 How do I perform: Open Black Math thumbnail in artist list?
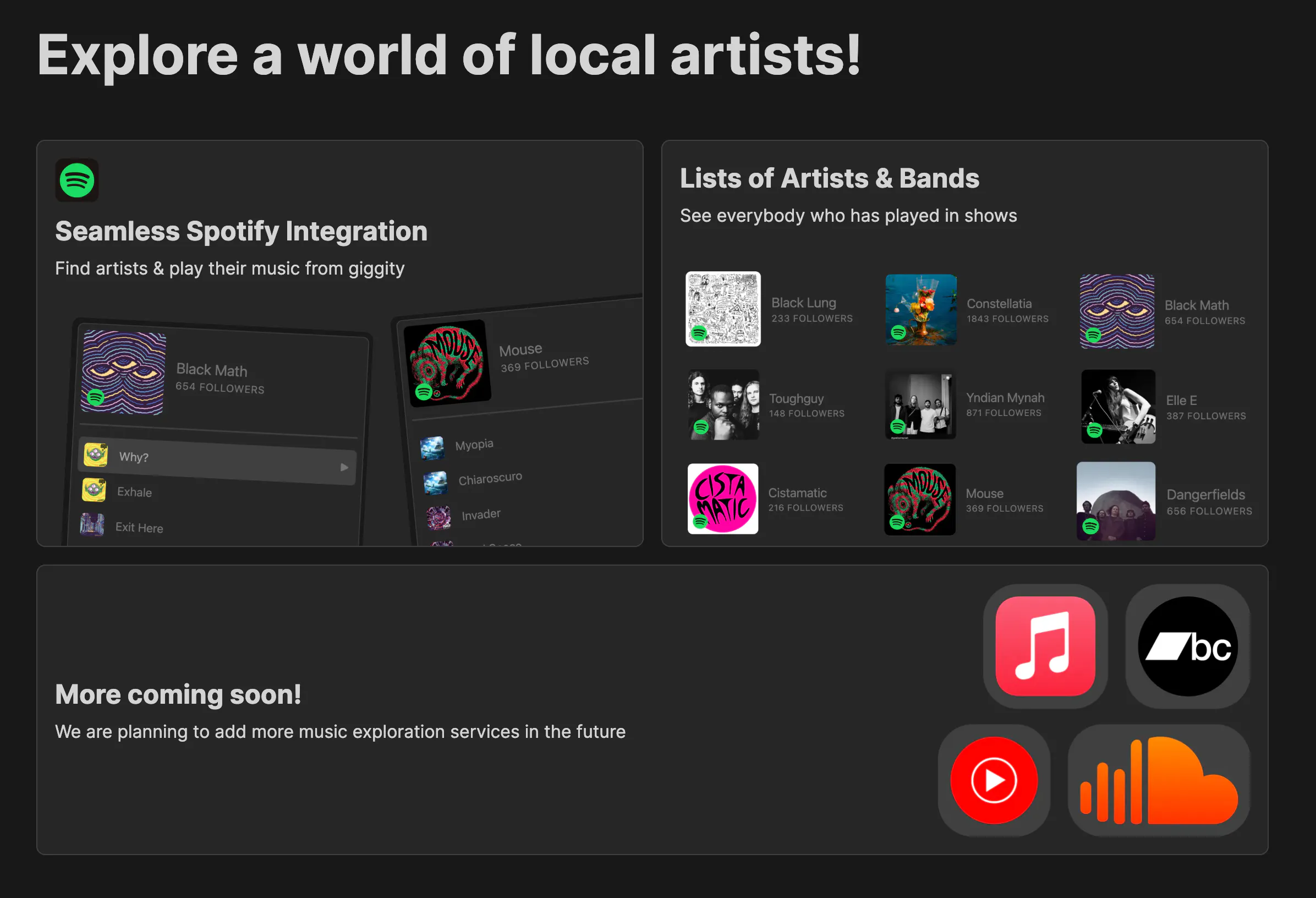pyautogui.click(x=1117, y=311)
